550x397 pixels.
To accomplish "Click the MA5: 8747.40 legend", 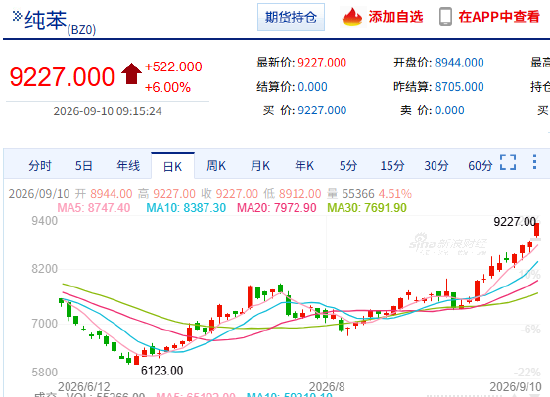I will tap(94, 208).
